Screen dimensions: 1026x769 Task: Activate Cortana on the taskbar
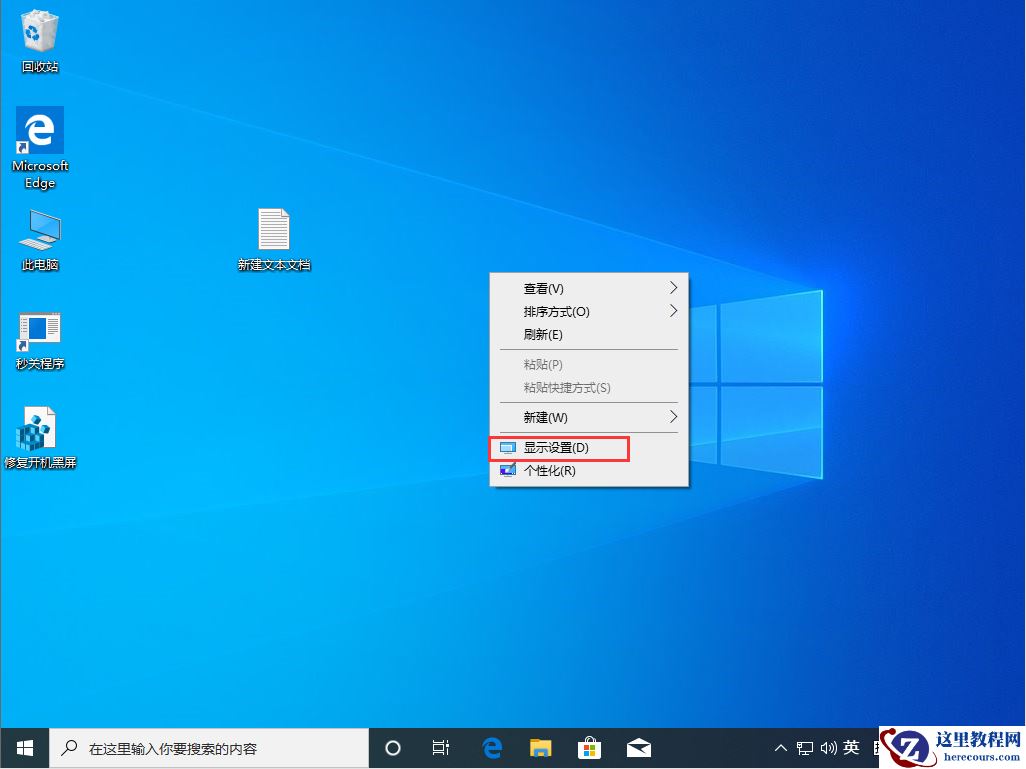393,747
